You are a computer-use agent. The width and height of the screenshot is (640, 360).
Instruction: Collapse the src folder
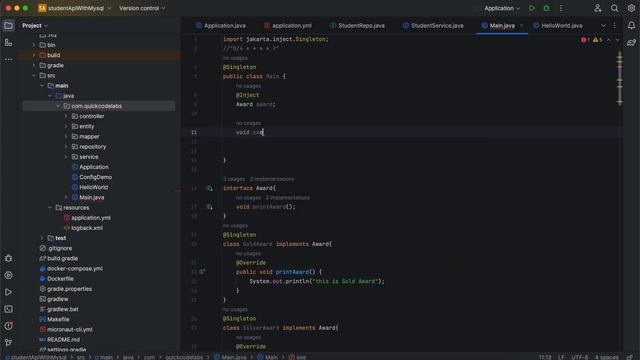point(34,76)
